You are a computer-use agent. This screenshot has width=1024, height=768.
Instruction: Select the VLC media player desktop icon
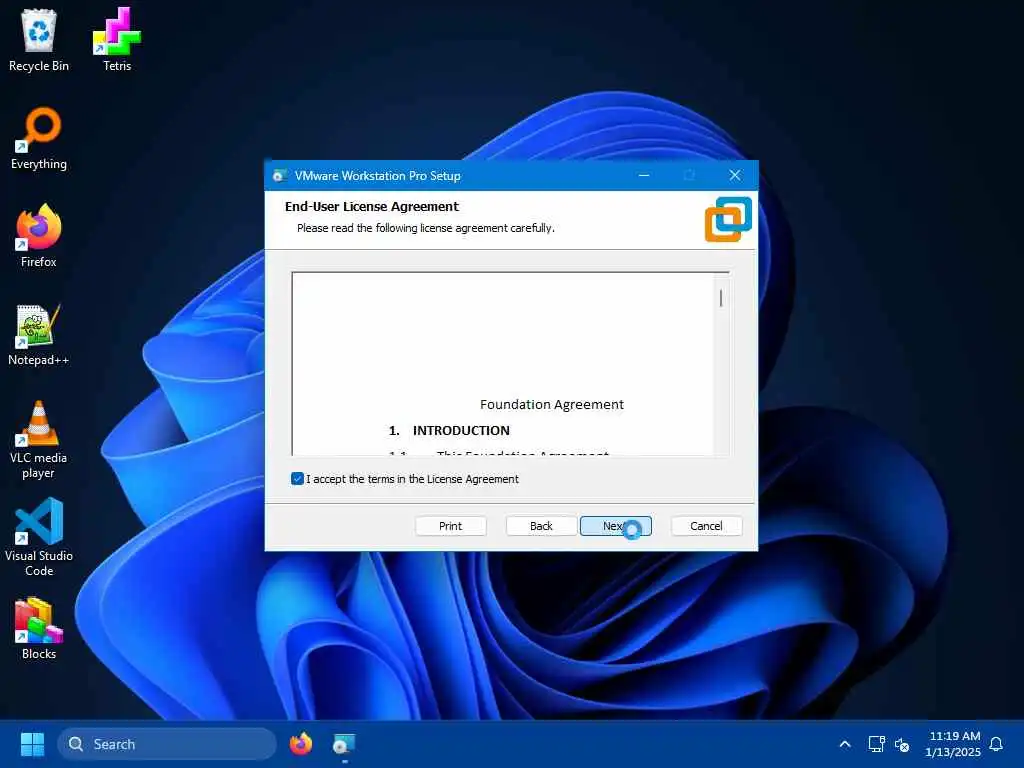39,439
